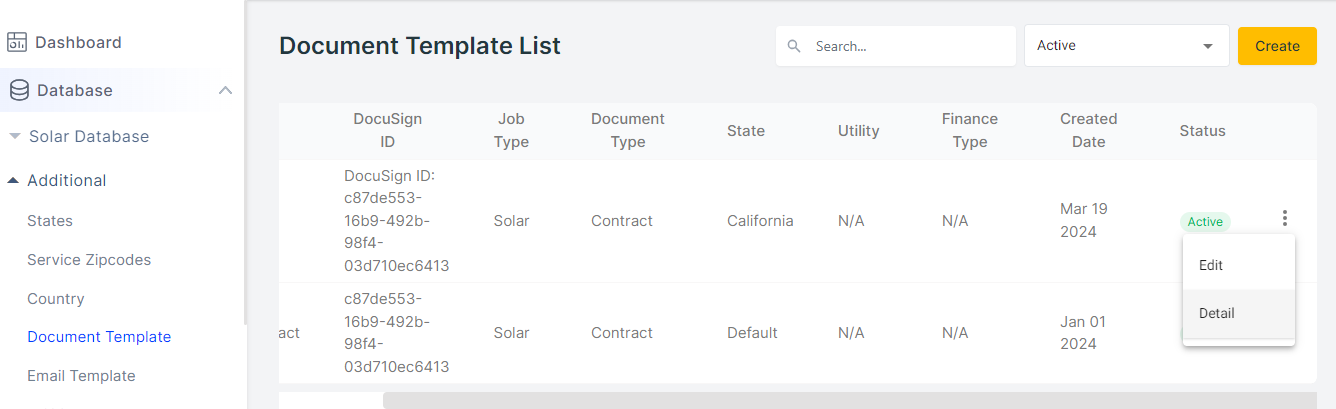Open the States page
Screen dimensions: 1336x409
point(50,221)
